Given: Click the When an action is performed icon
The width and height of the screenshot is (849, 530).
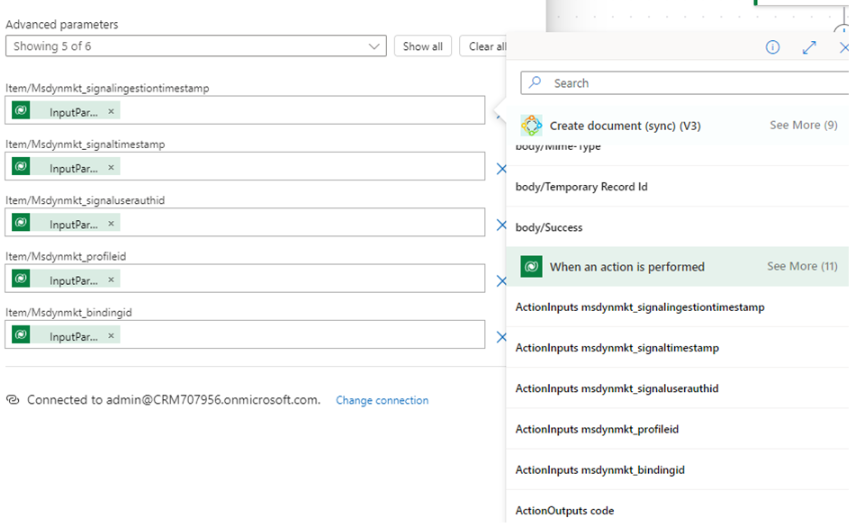Looking at the screenshot, I should (x=531, y=266).
